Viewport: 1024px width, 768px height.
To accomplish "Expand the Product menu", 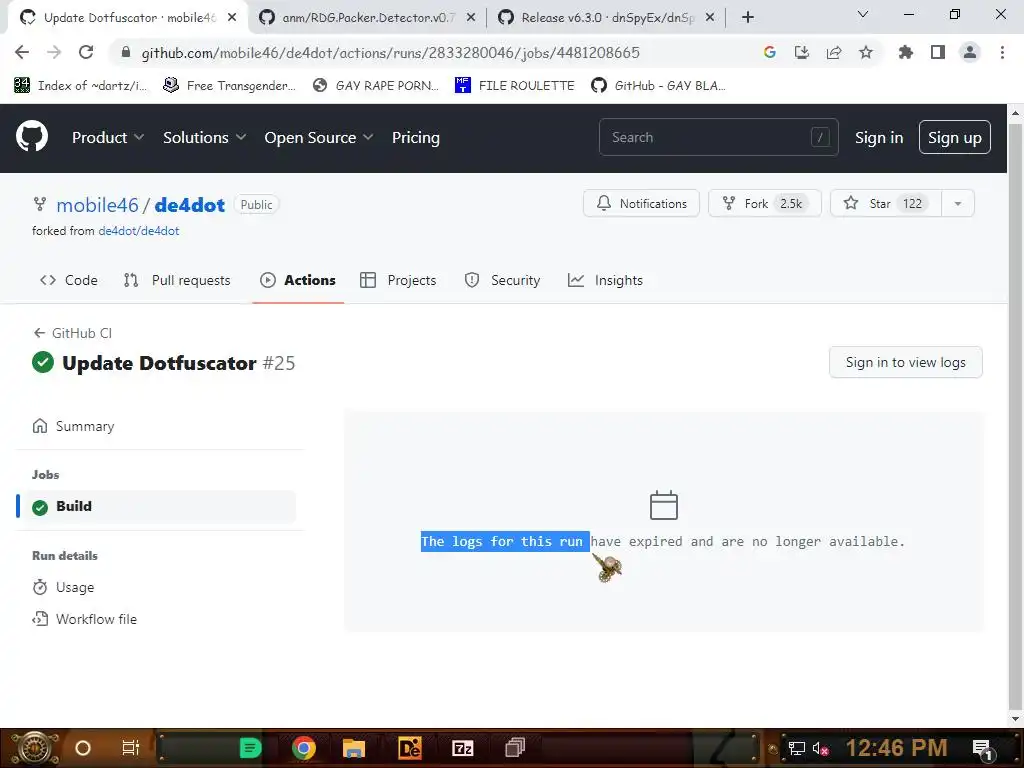I will pyautogui.click(x=108, y=137).
